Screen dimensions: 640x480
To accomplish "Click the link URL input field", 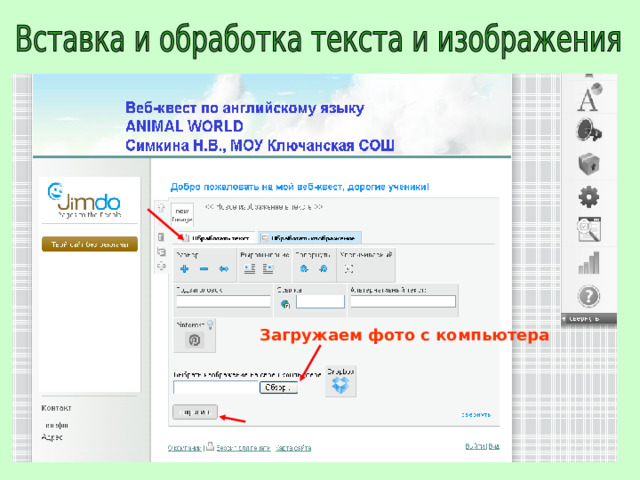I will pos(320,302).
